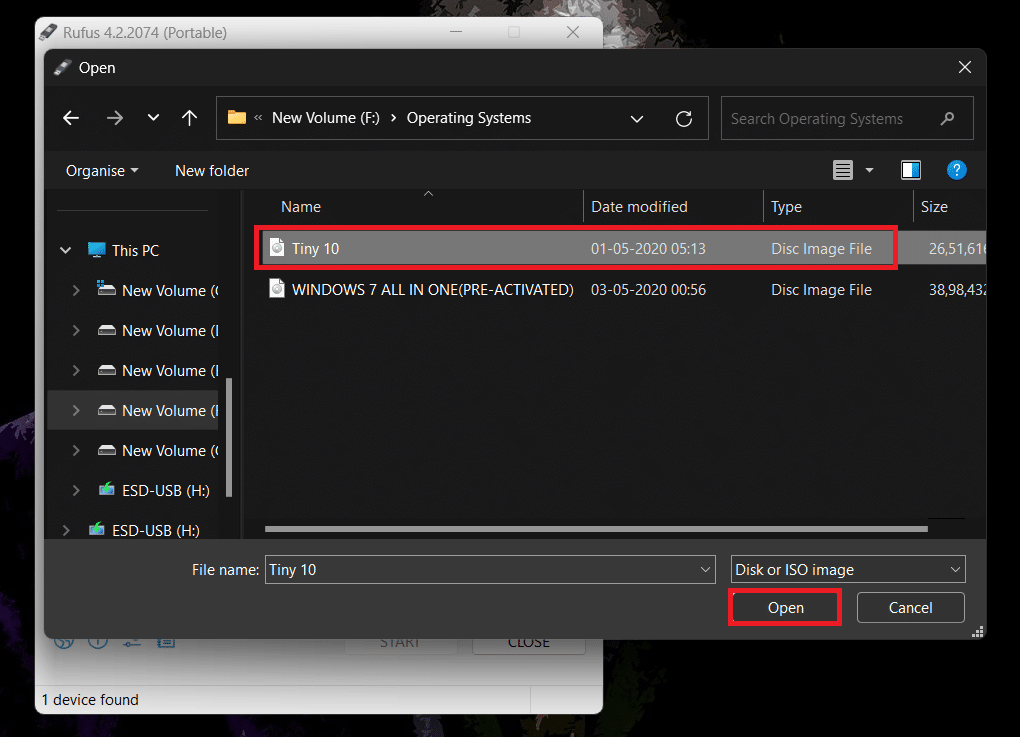The height and width of the screenshot is (737, 1020).
Task: Click CLOSE button in Rufus window
Action: pos(529,643)
